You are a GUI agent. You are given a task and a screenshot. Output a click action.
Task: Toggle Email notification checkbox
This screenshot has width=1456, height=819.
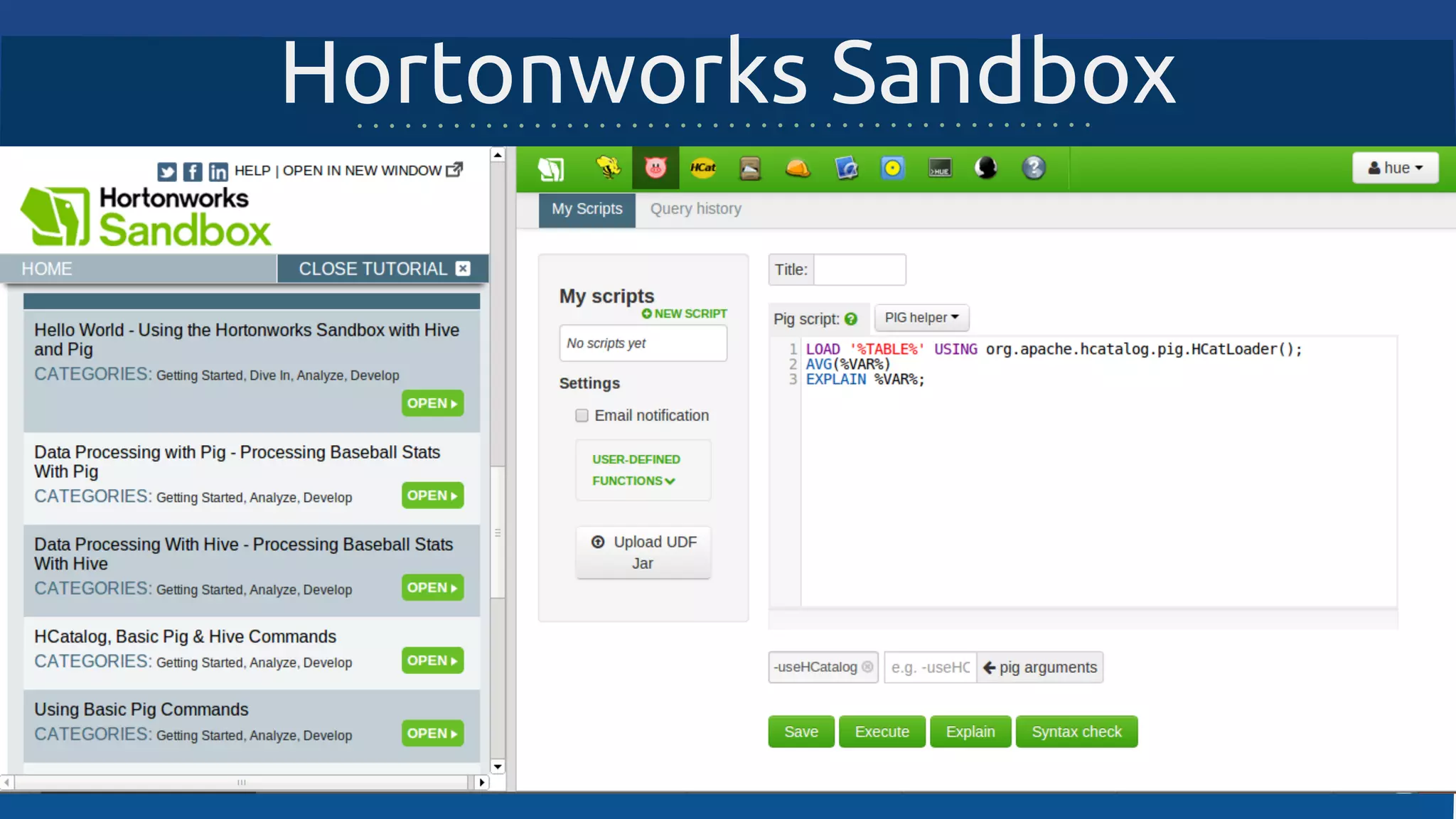pyautogui.click(x=582, y=415)
